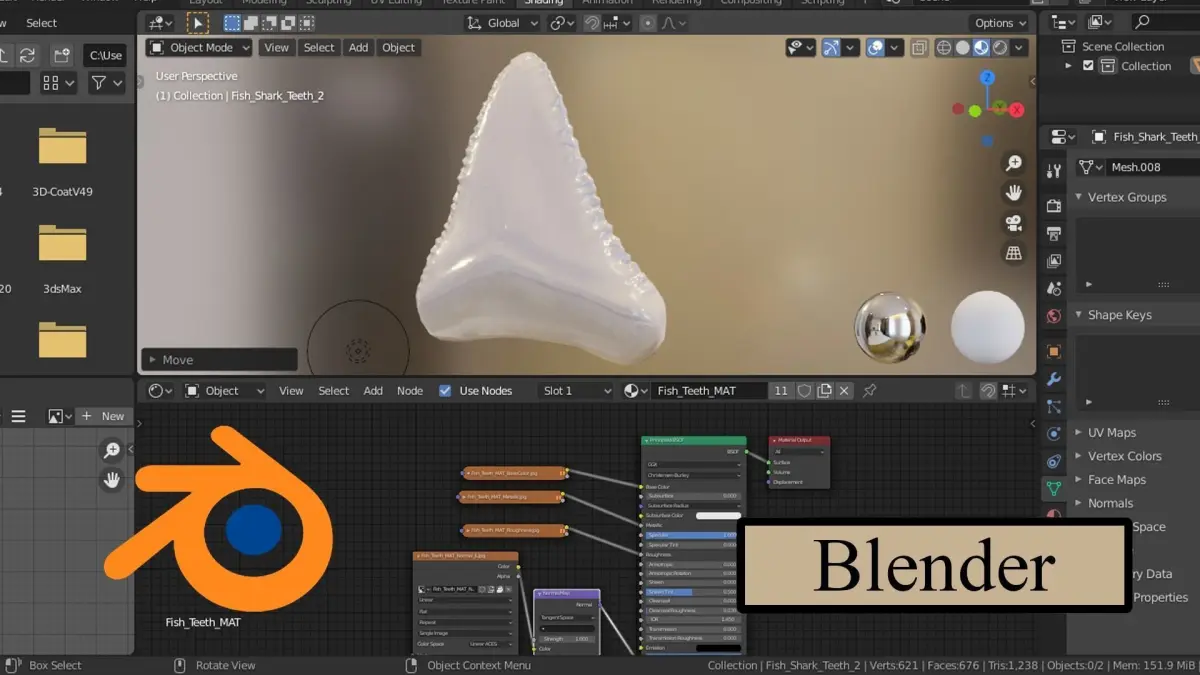Switch perspective/orthographic with the grid icon
Screen dimensions: 1200x675
click(x=1014, y=253)
